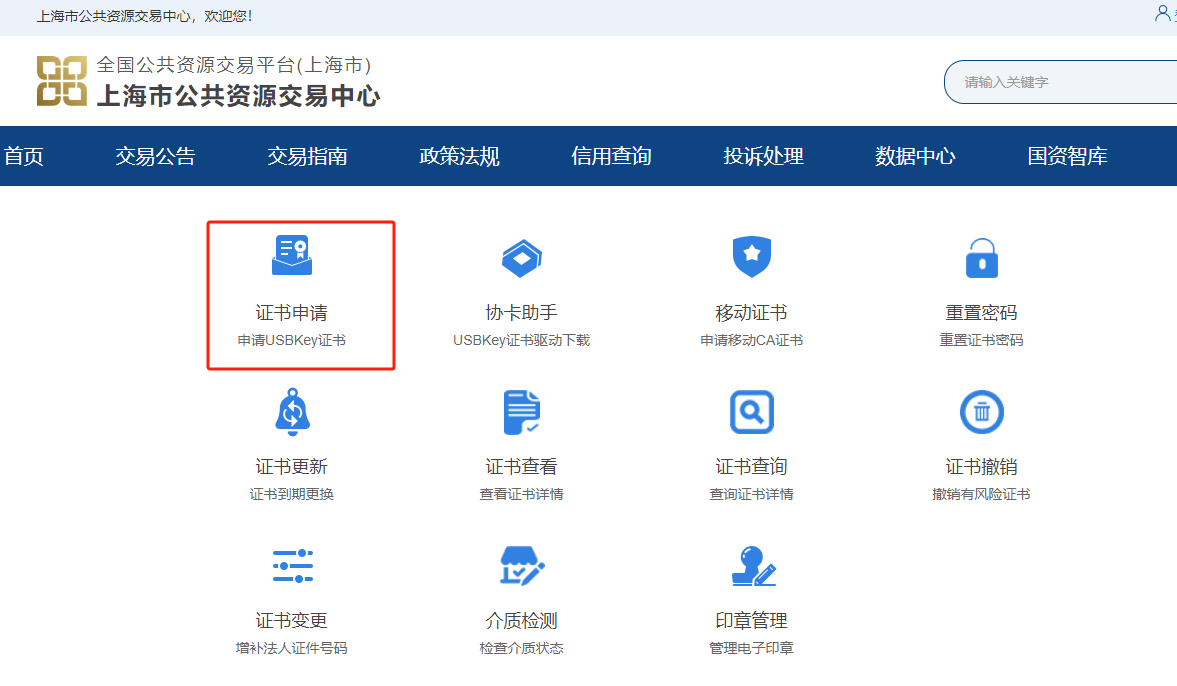
Task: Click the 申请移动CA证书 link text
Action: [x=751, y=340]
